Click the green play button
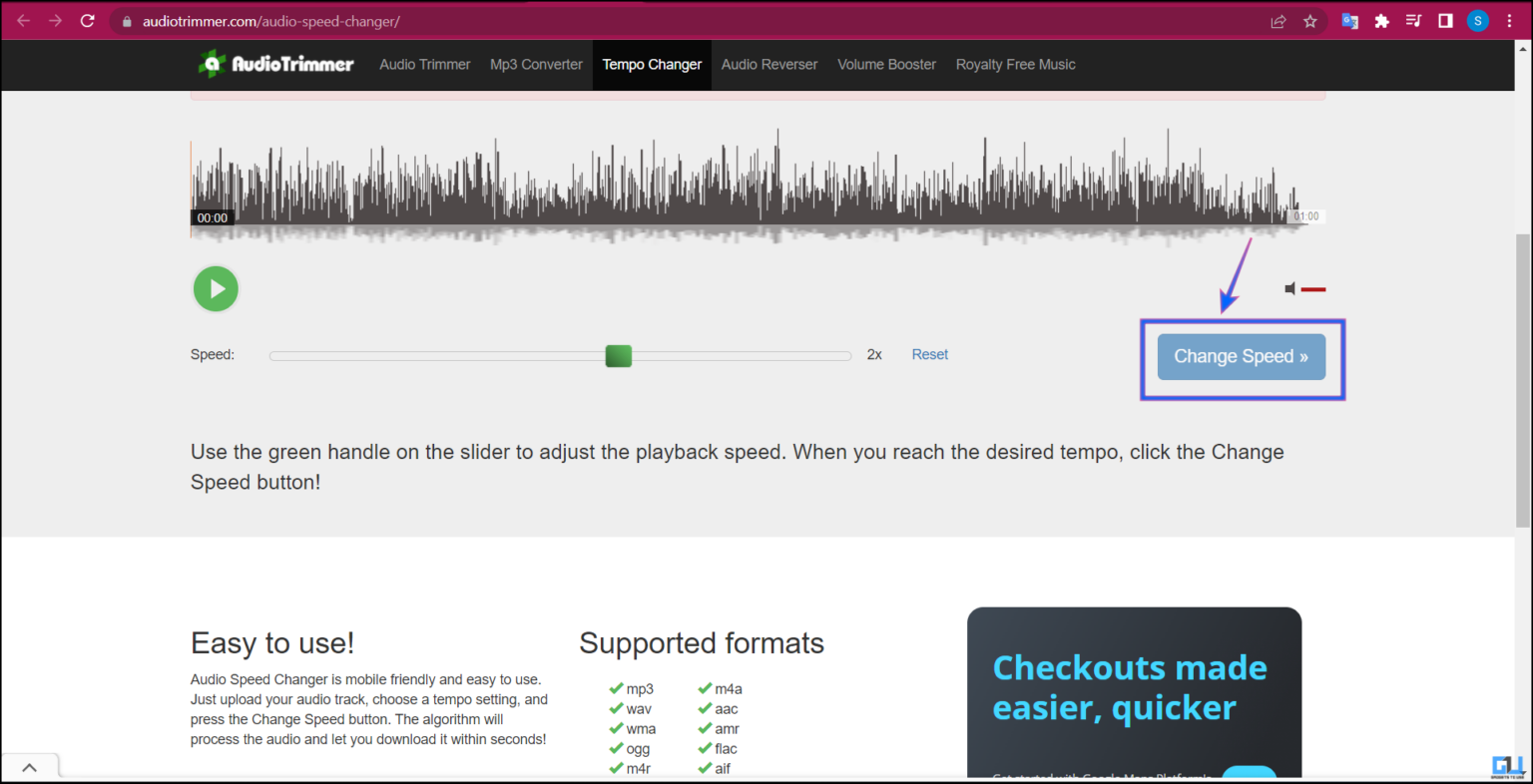Screen dimensions: 1533x784 pos(216,288)
